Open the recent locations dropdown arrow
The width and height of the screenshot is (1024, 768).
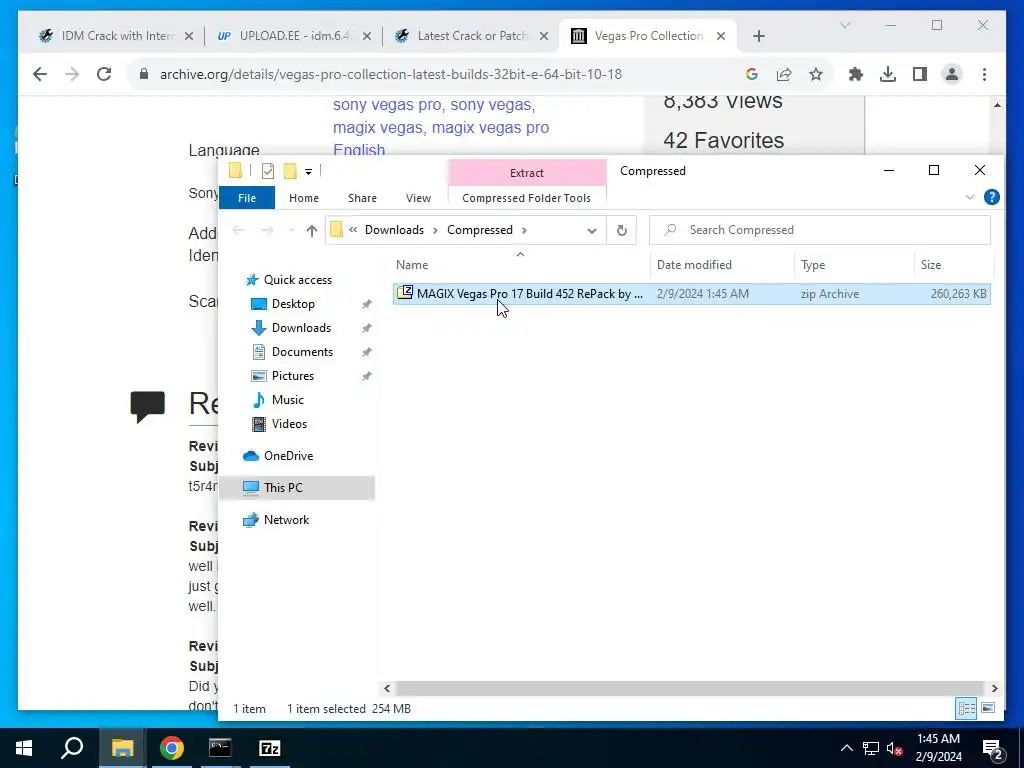291,230
